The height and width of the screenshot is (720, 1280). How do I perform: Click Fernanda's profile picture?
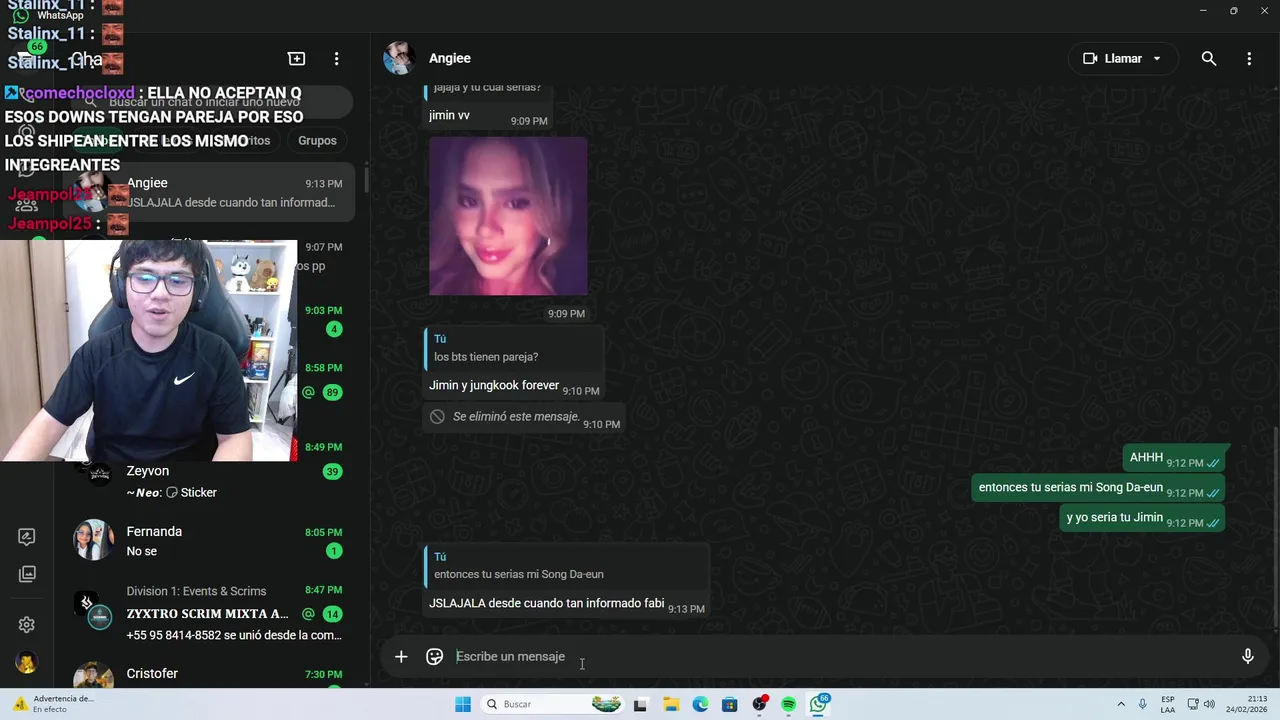tap(93, 540)
